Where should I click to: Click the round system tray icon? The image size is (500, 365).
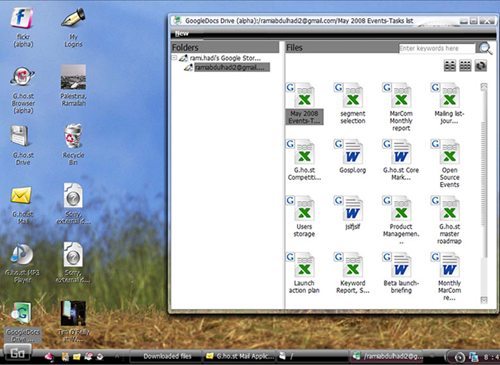tap(460, 357)
